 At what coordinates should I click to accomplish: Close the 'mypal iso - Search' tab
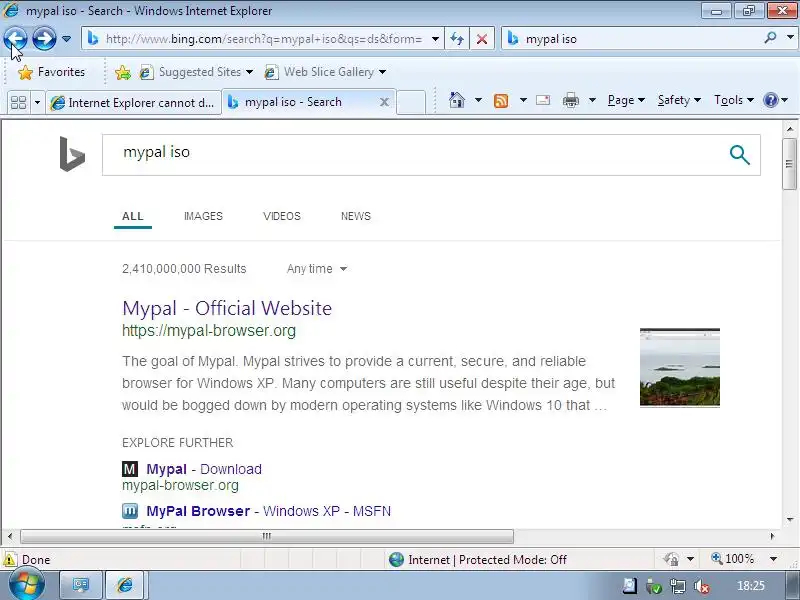pos(384,102)
